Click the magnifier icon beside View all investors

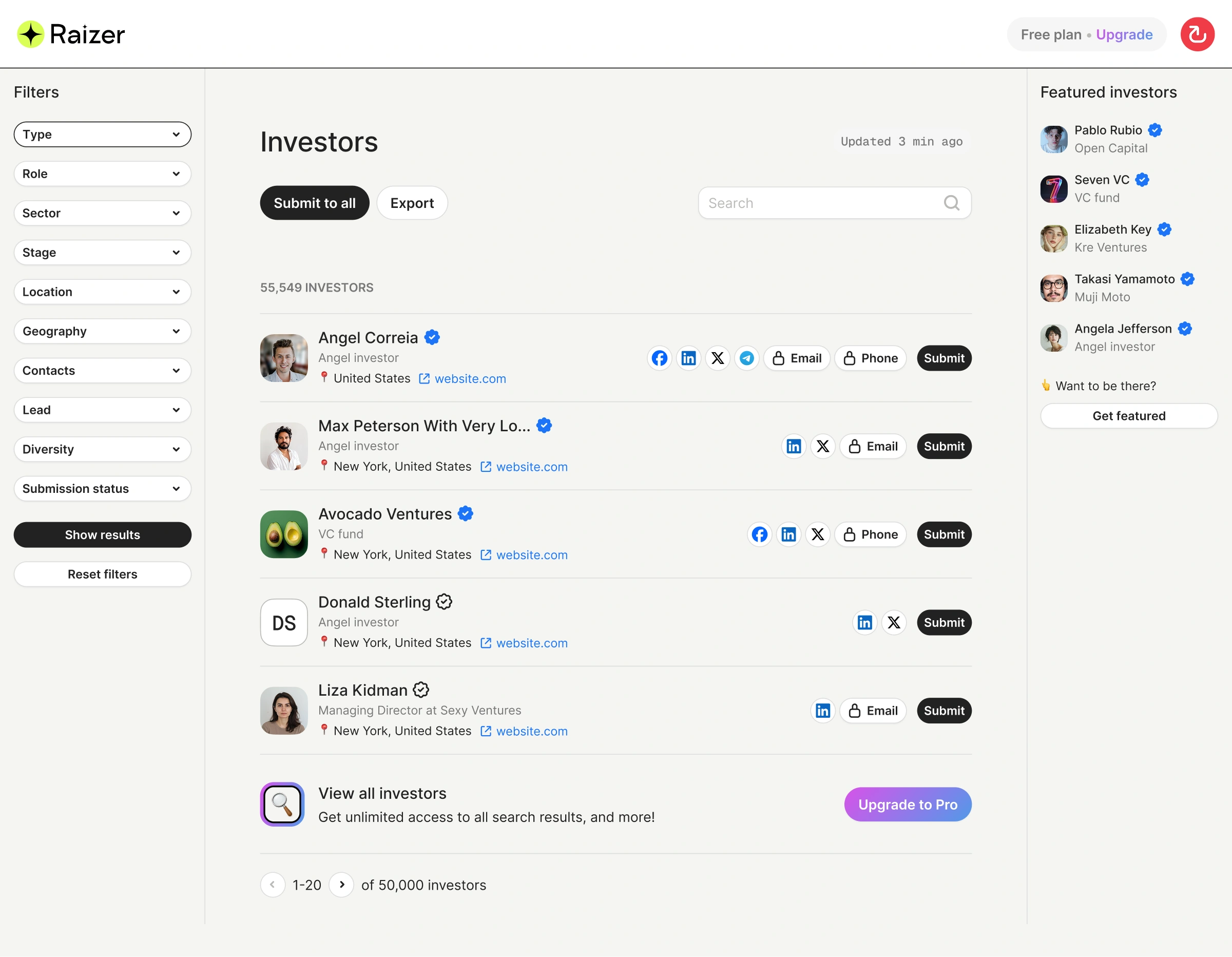pos(282,804)
